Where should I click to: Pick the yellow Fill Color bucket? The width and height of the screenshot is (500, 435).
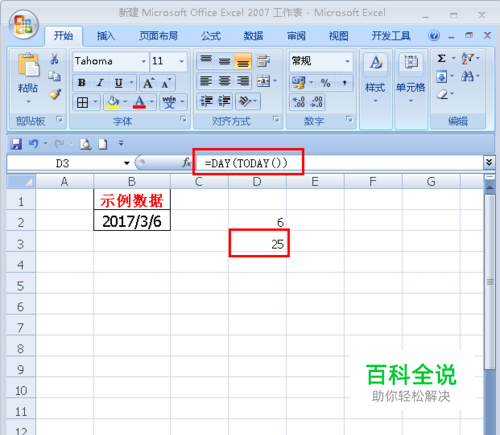click(x=113, y=102)
